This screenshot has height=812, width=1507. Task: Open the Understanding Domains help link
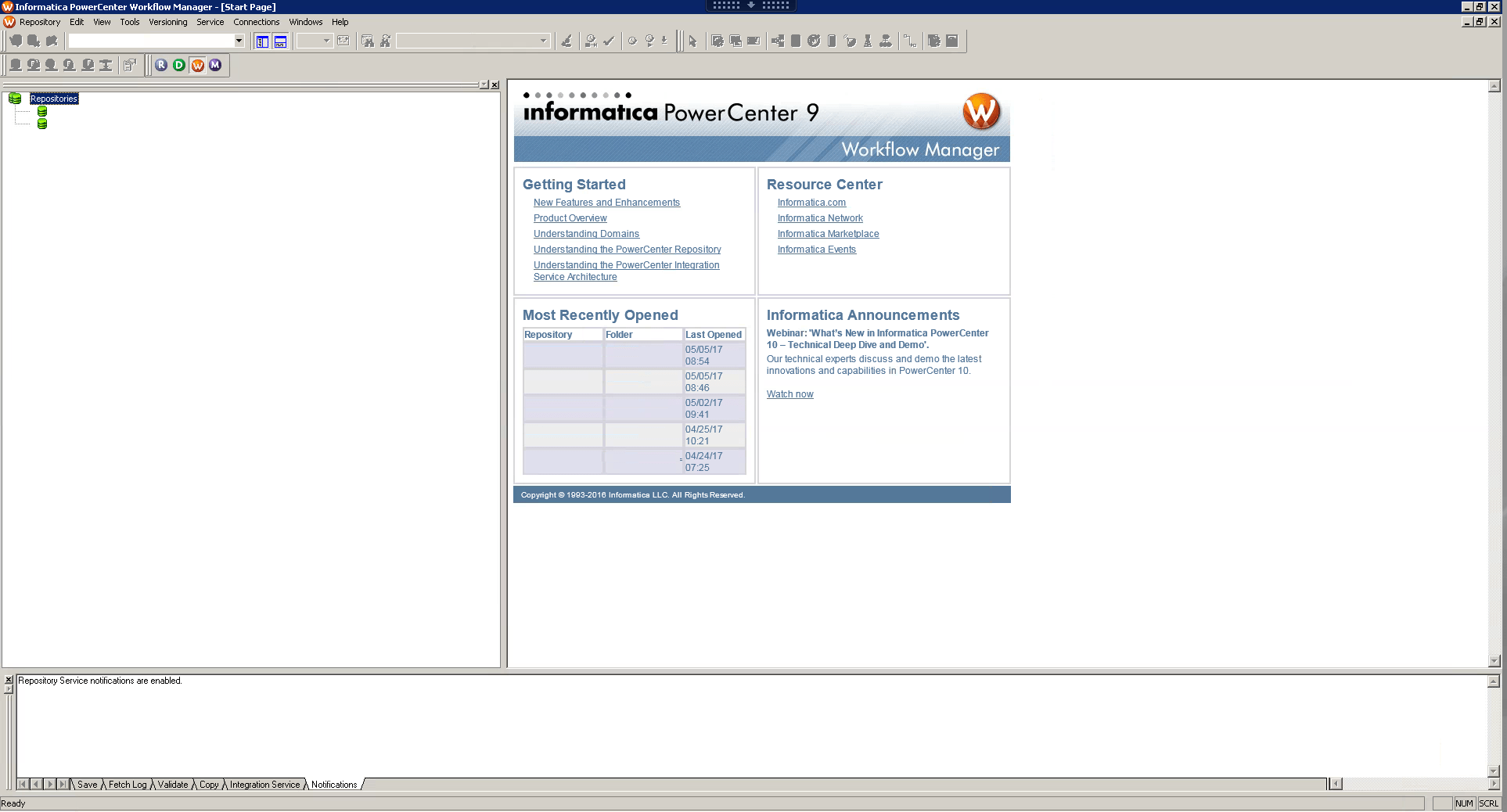click(x=585, y=233)
